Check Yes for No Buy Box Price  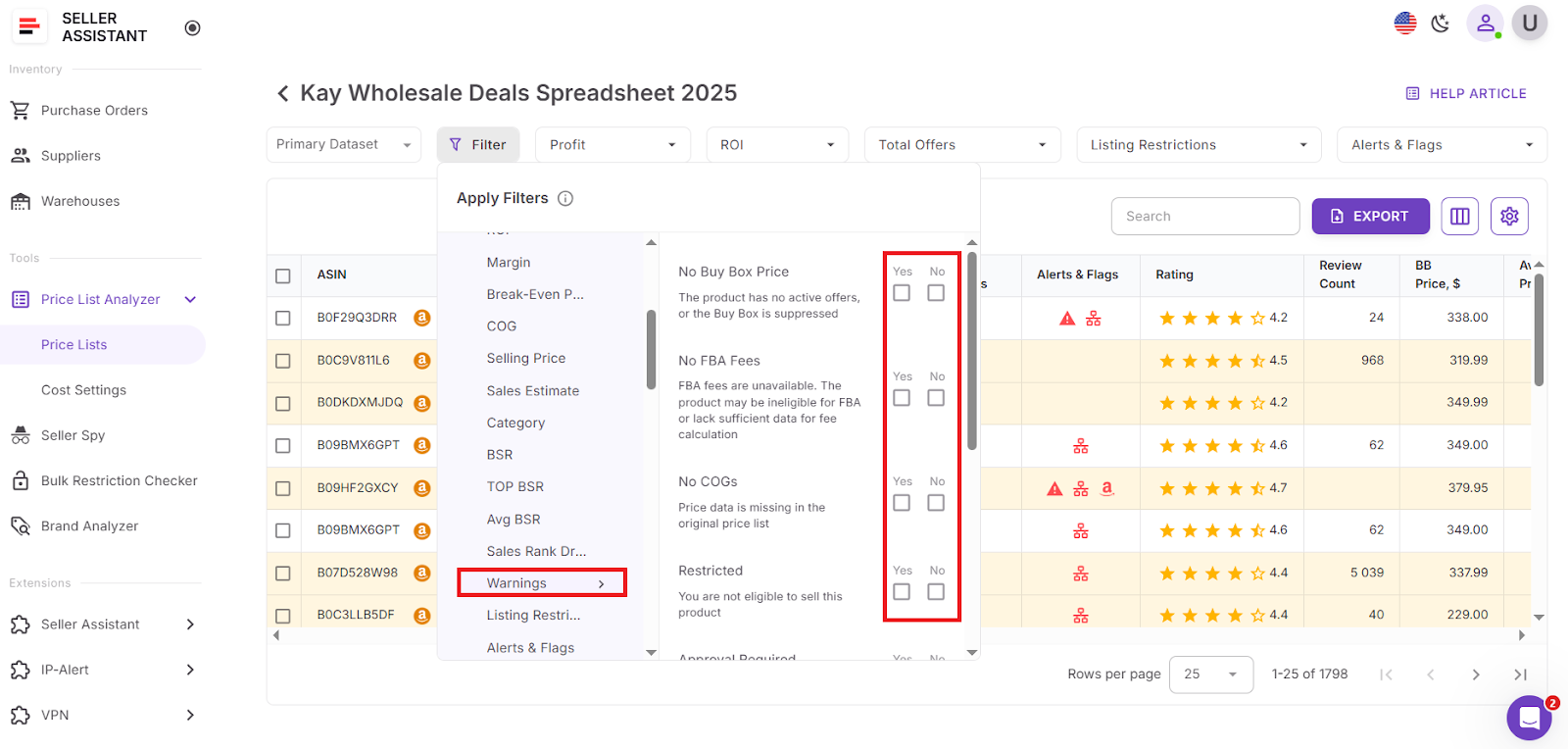point(902,293)
